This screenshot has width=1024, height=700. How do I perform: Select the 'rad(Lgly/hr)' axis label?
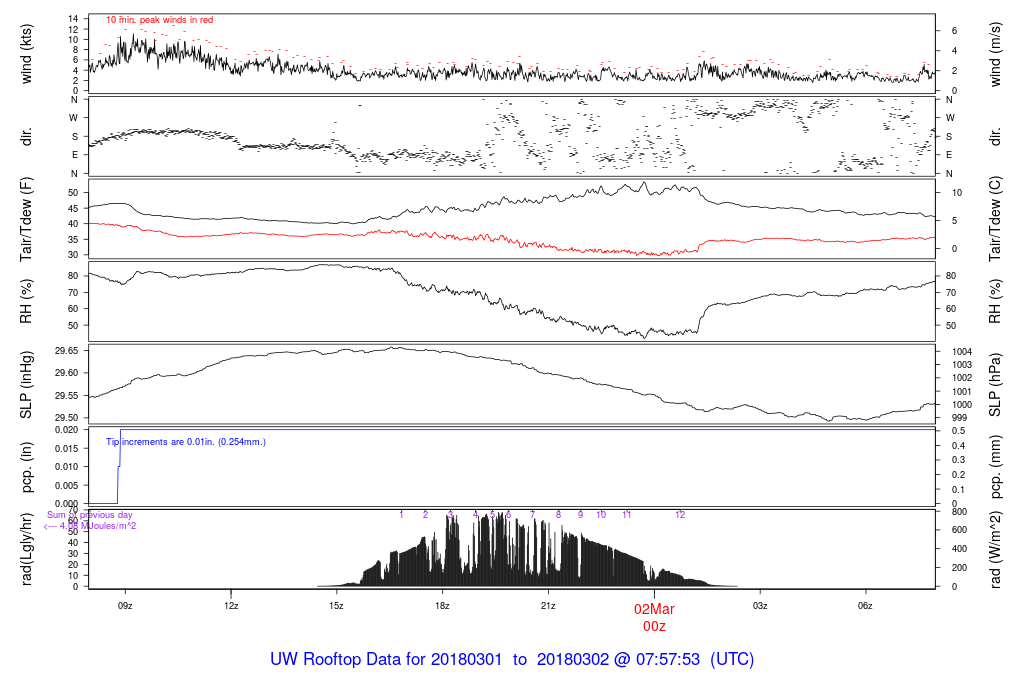[x=26, y=549]
